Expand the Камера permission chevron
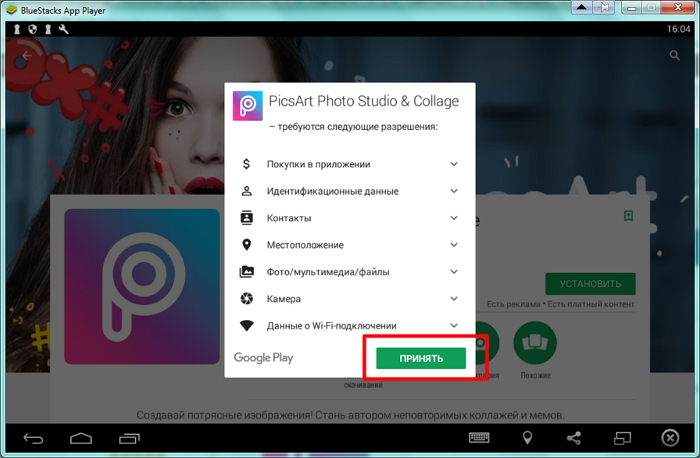Image resolution: width=700 pixels, height=458 pixels. click(x=454, y=299)
